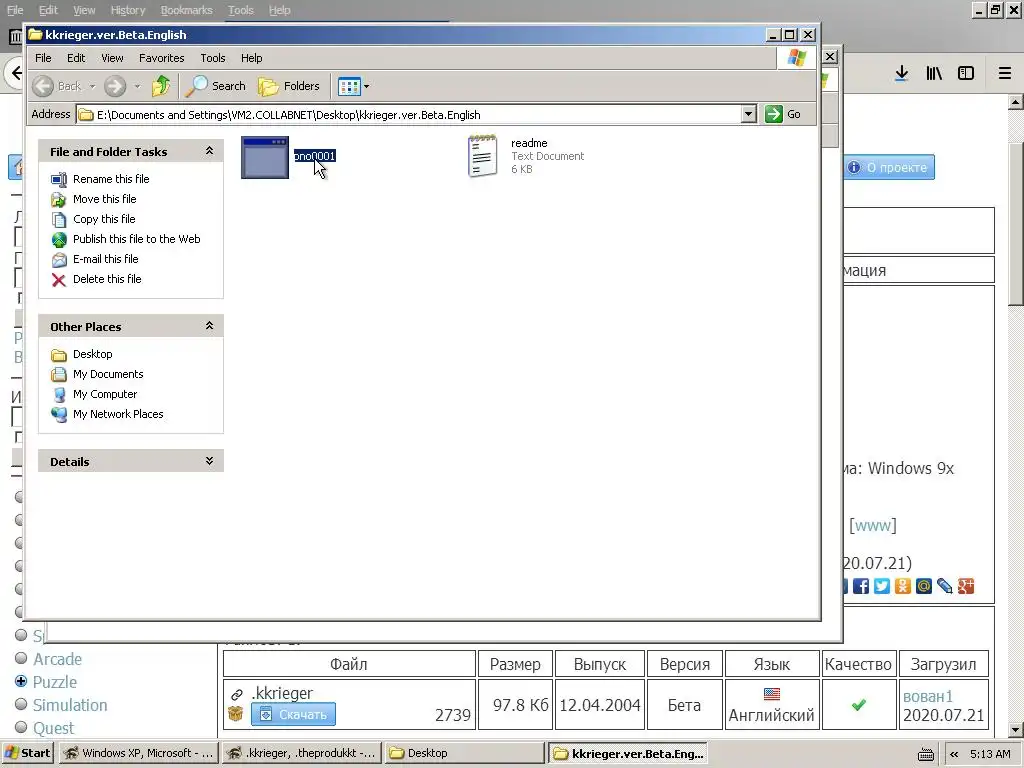Go up one folder level
Viewport: 1024px width, 768px height.
[x=161, y=86]
